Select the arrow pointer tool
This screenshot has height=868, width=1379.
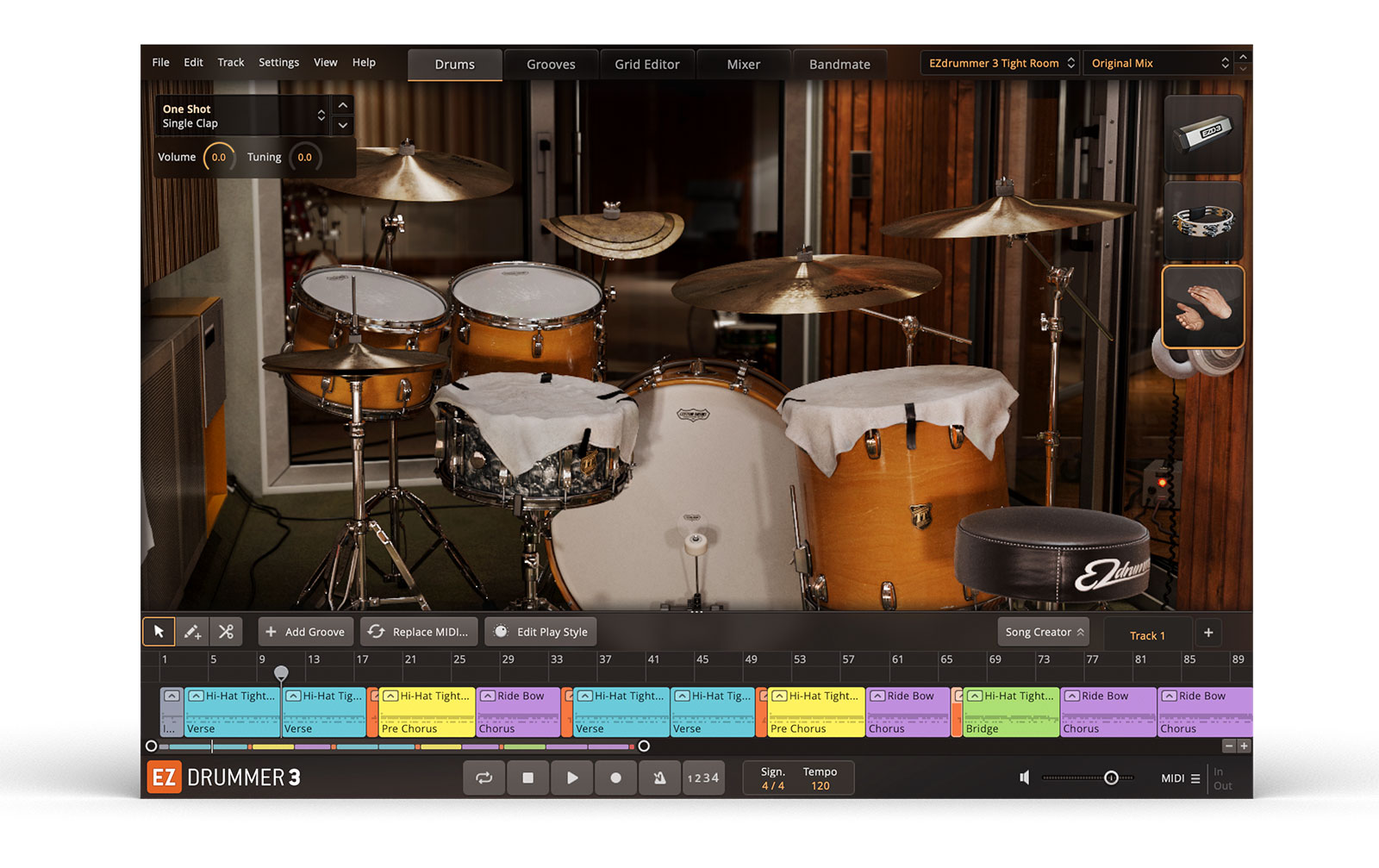coord(159,632)
